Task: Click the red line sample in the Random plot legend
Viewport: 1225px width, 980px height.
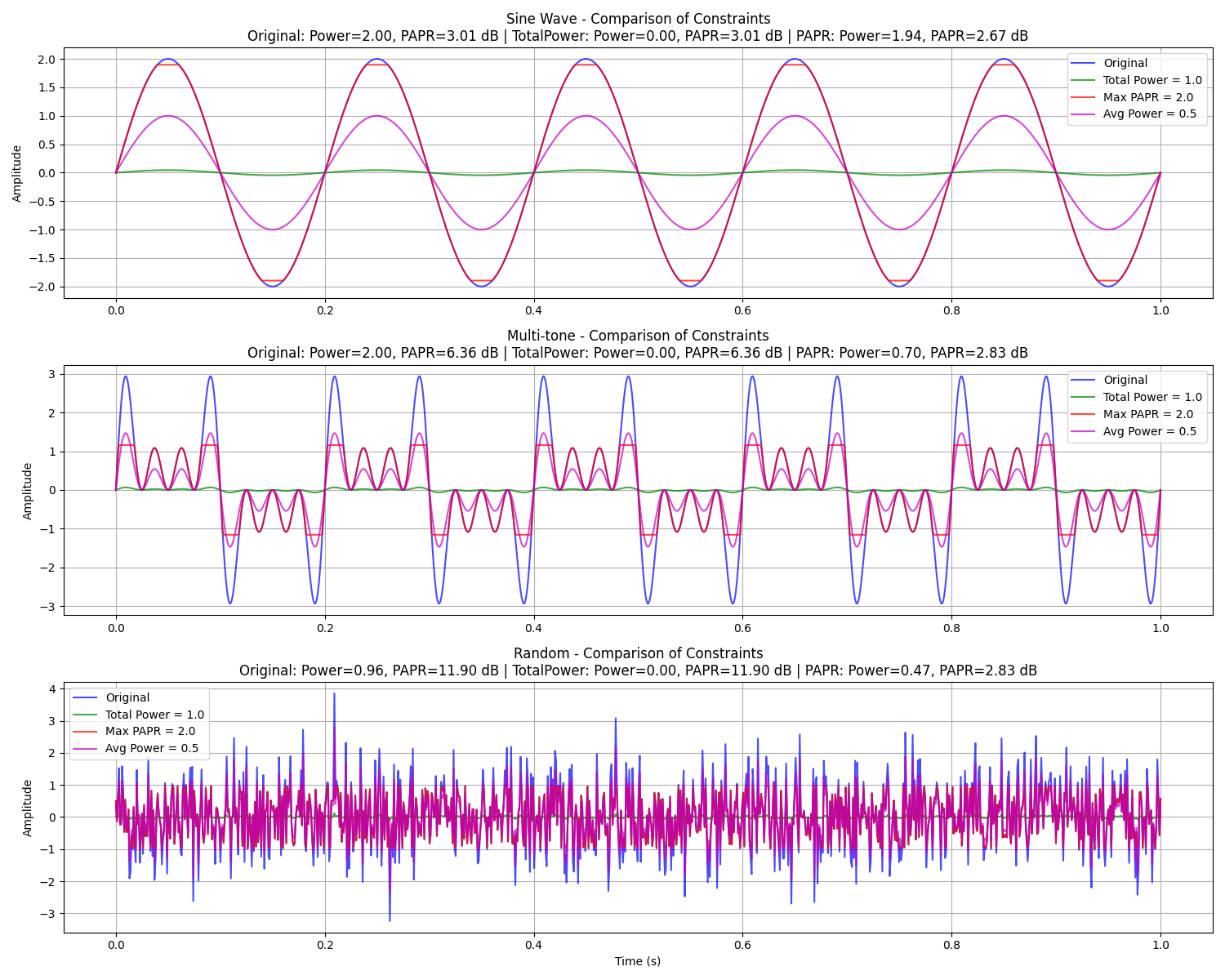Action: [87, 733]
